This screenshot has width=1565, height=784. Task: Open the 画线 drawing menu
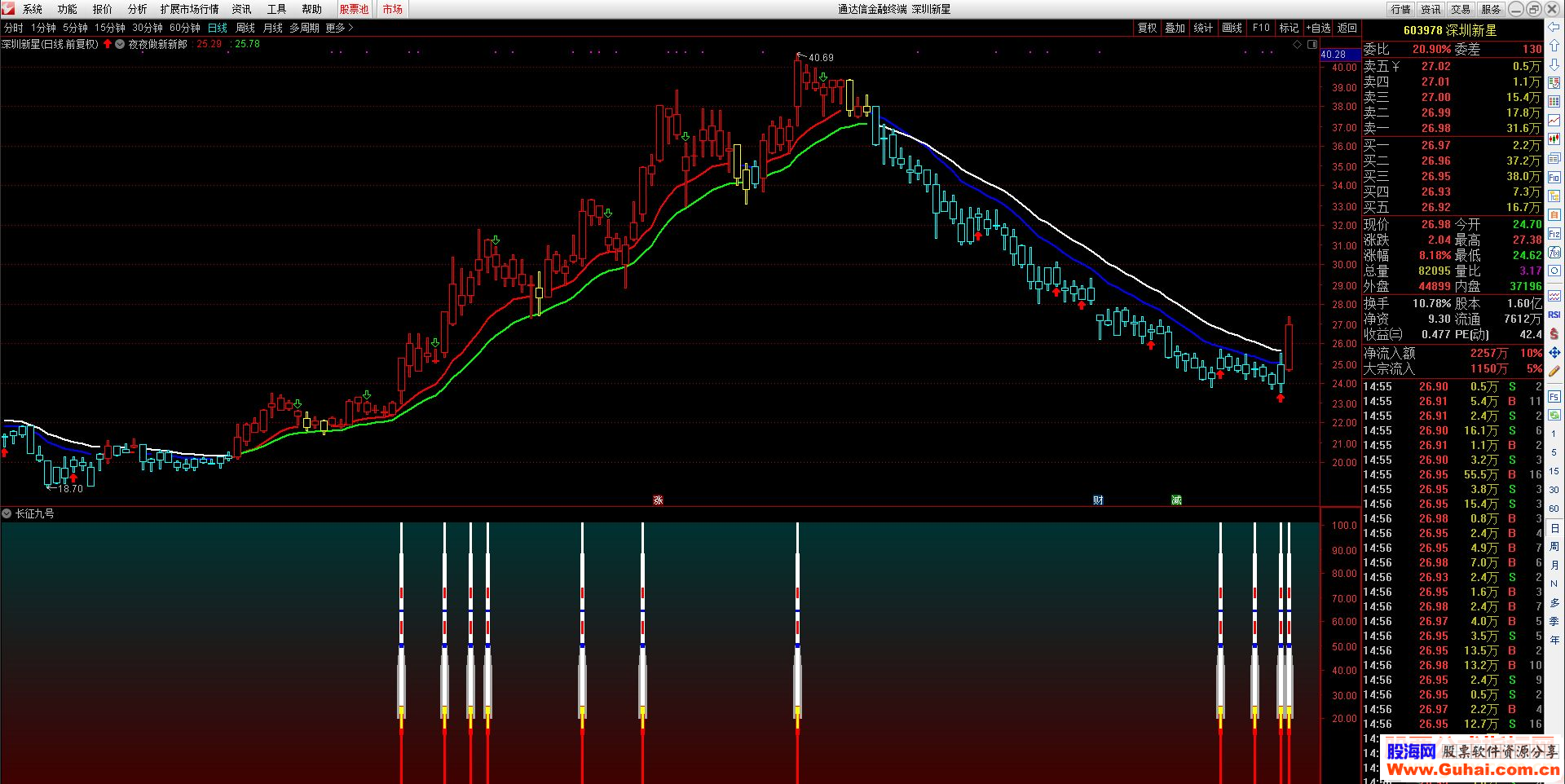coord(1232,28)
